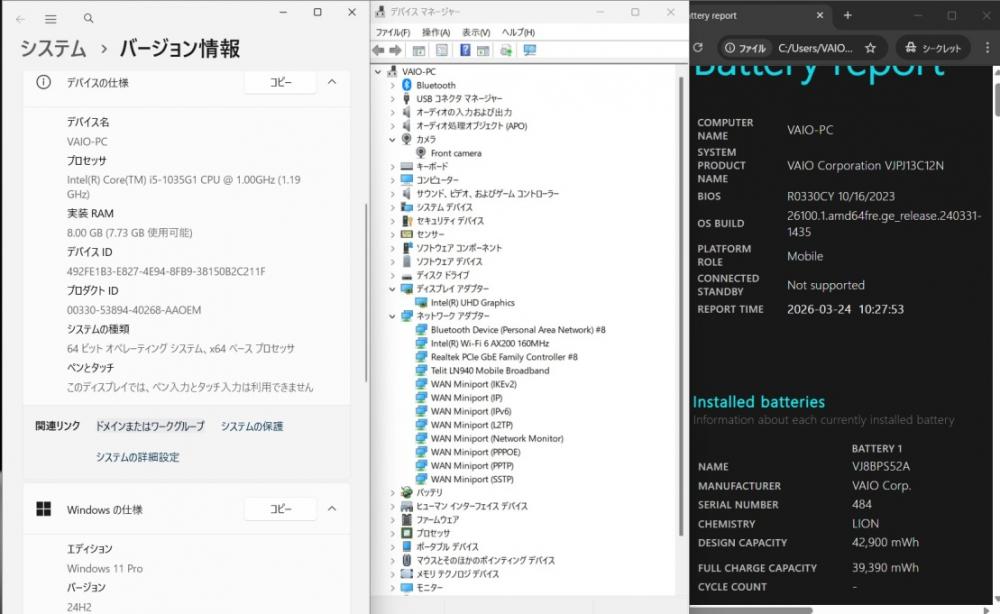The height and width of the screenshot is (614, 1000).
Task: Expand the キーボード category
Action: pyautogui.click(x=393, y=166)
